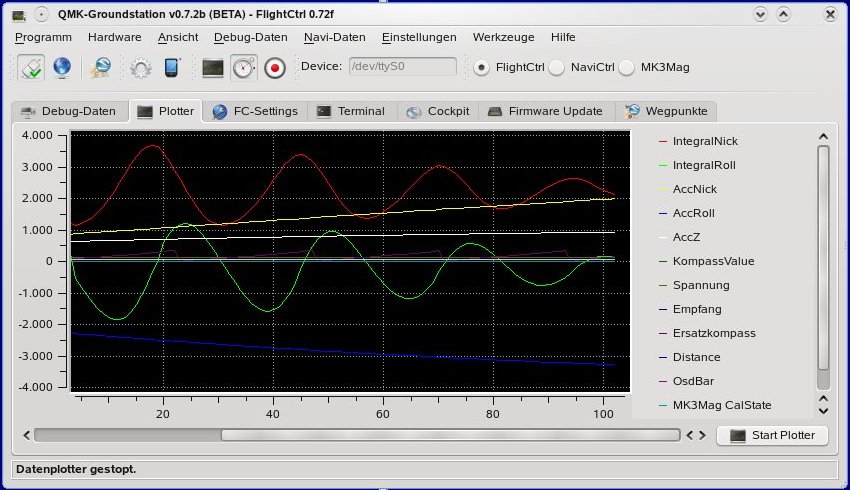Click the terminal screen icon in toolbar

pos(212,67)
